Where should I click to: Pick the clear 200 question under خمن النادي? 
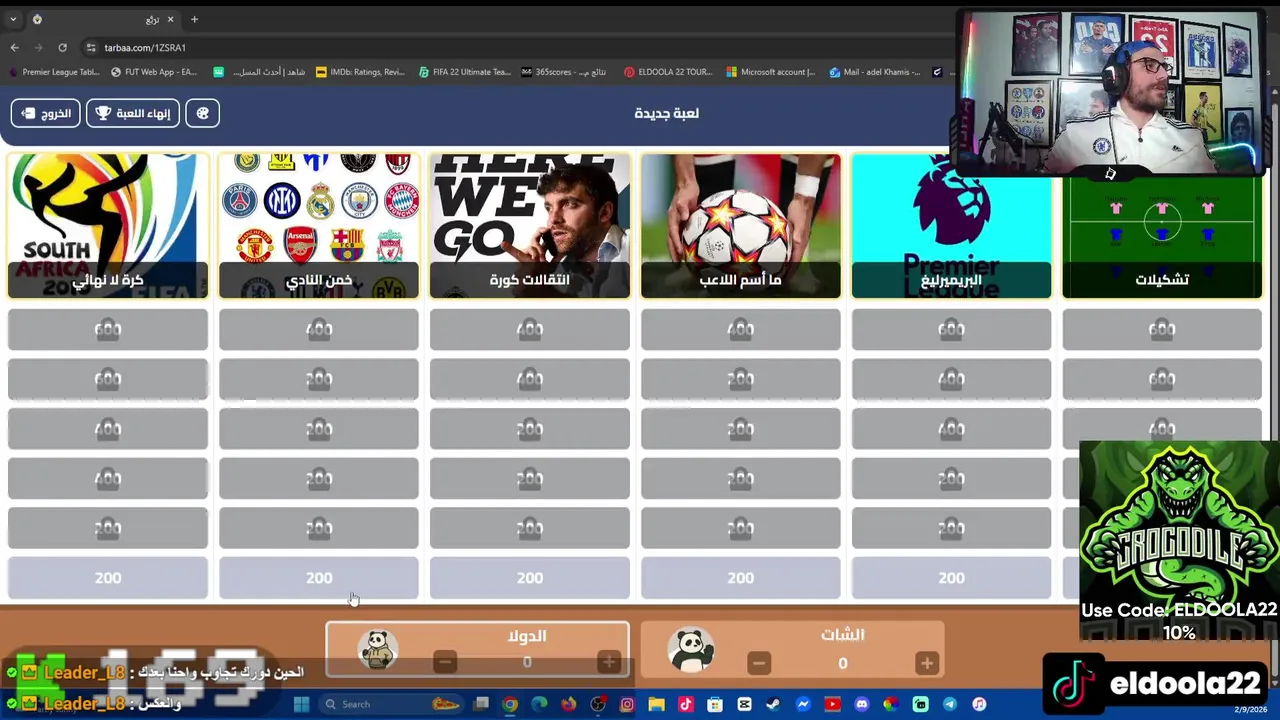pos(319,578)
